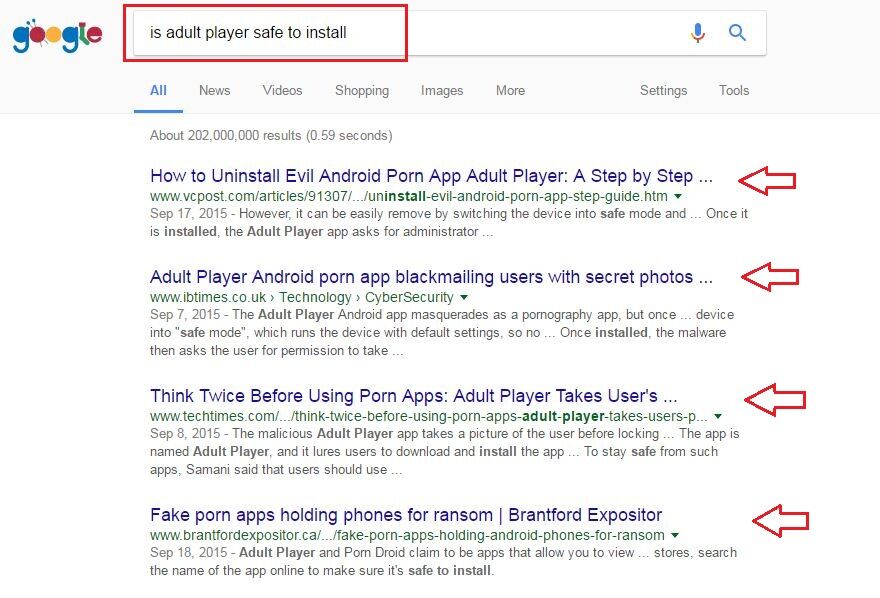Open the 'How to Uninstall Evil Android Porn App' result

(x=431, y=176)
